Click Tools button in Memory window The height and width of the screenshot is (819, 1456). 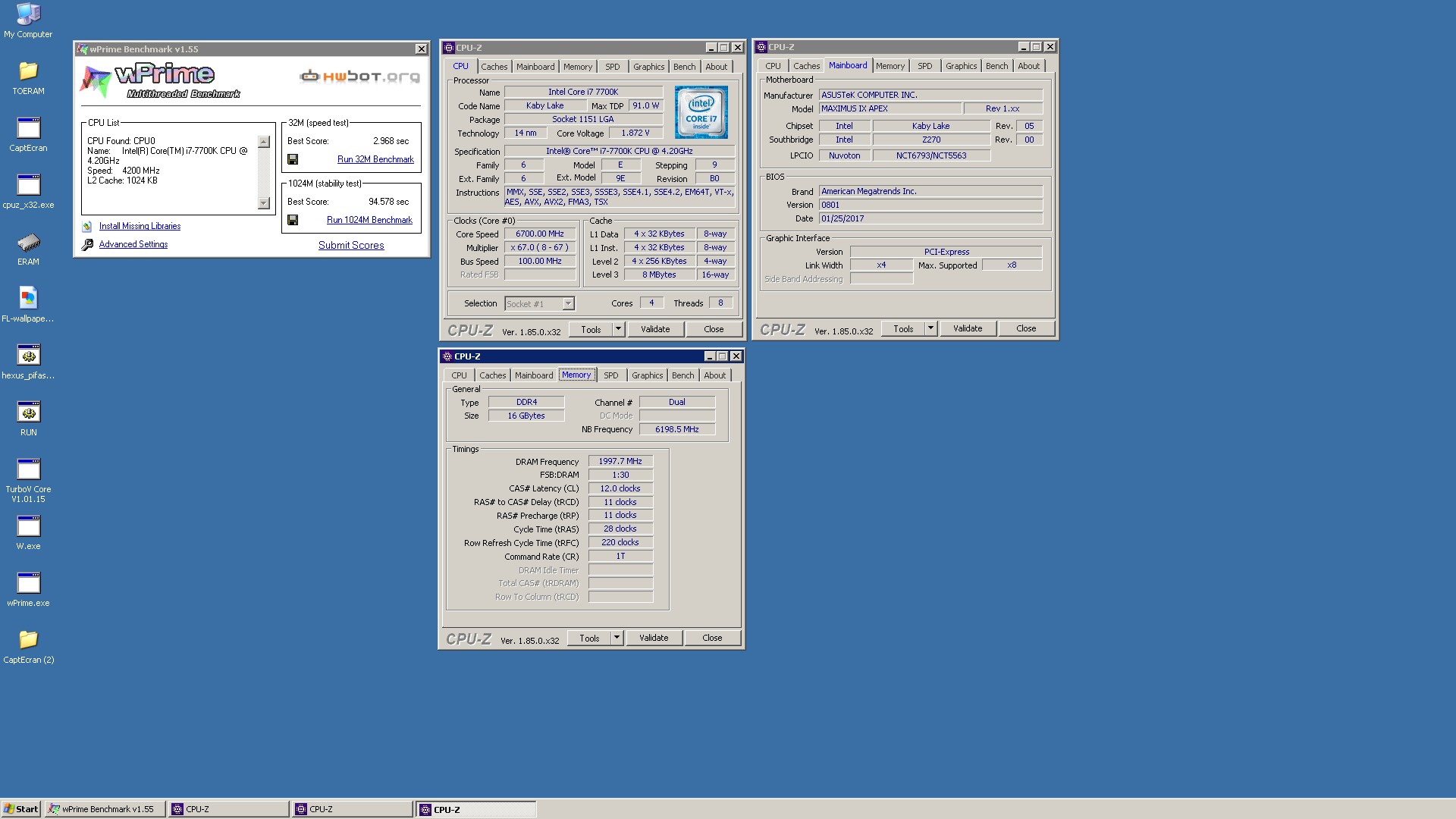click(x=589, y=638)
